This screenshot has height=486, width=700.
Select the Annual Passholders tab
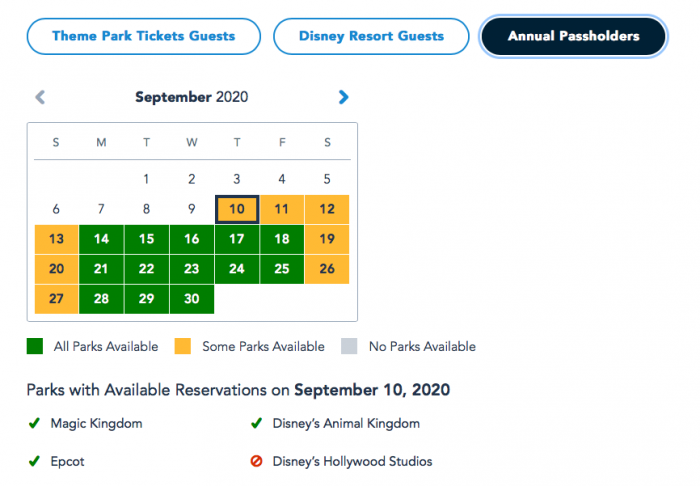[573, 37]
